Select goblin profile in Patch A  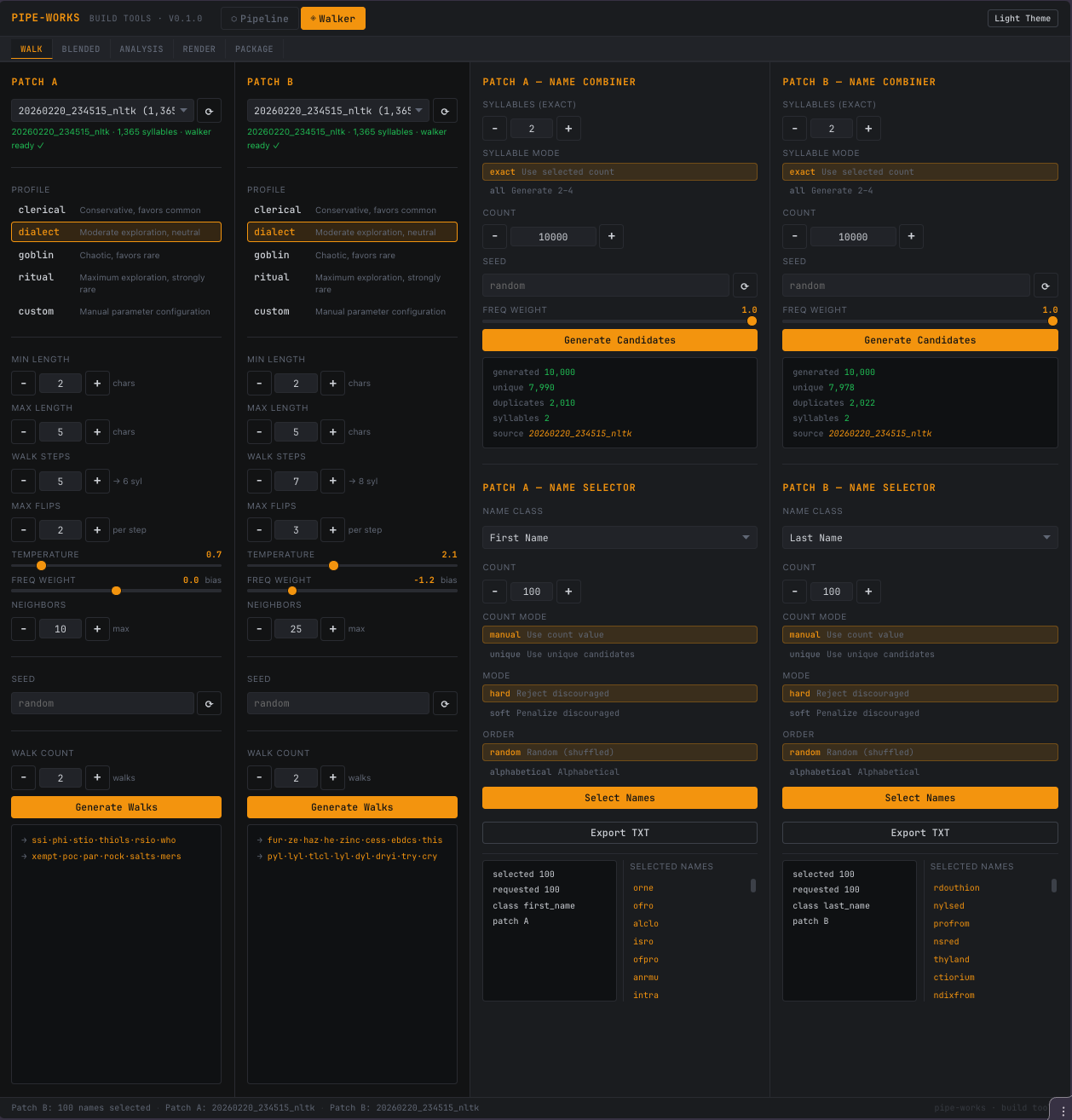pyautogui.click(x=116, y=255)
